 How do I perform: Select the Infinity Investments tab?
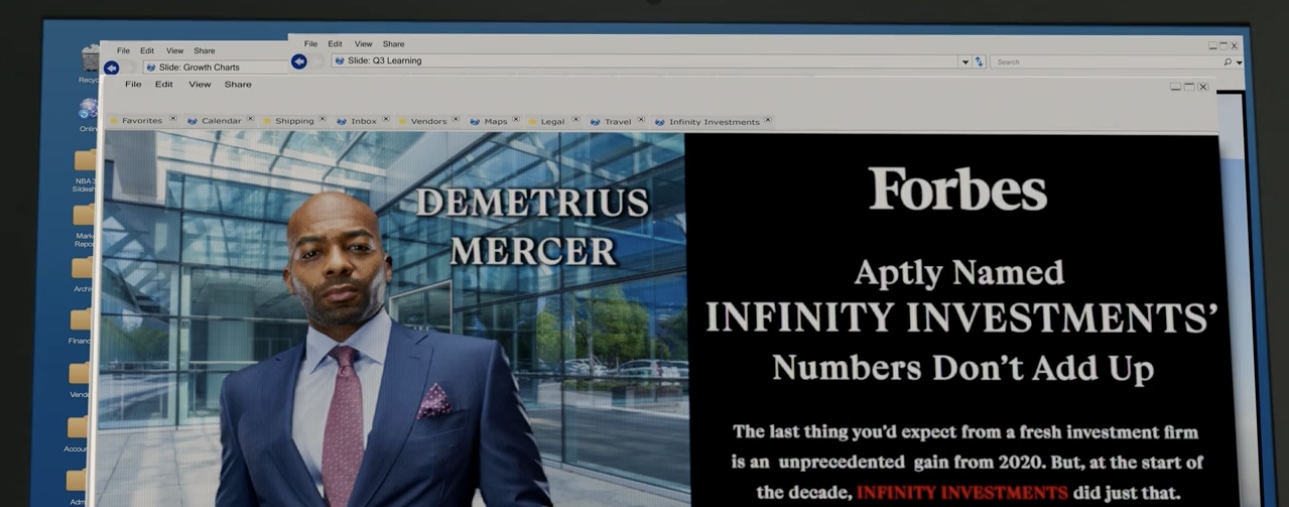click(x=714, y=122)
